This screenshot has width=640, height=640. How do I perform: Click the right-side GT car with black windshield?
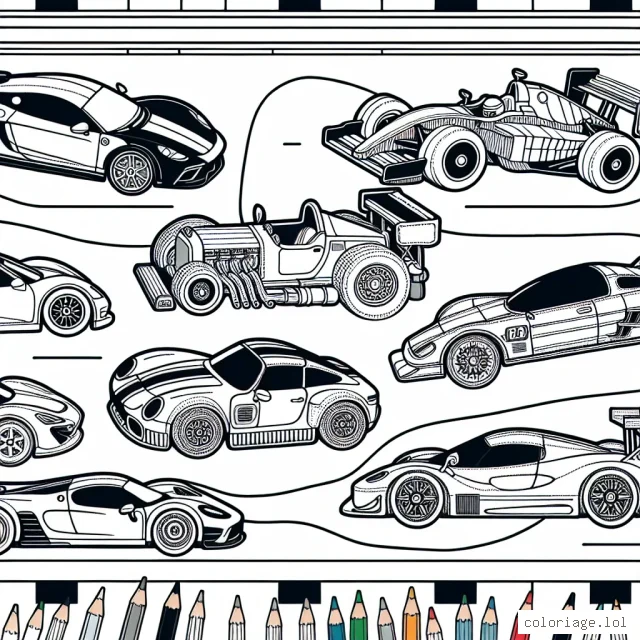coord(515,322)
